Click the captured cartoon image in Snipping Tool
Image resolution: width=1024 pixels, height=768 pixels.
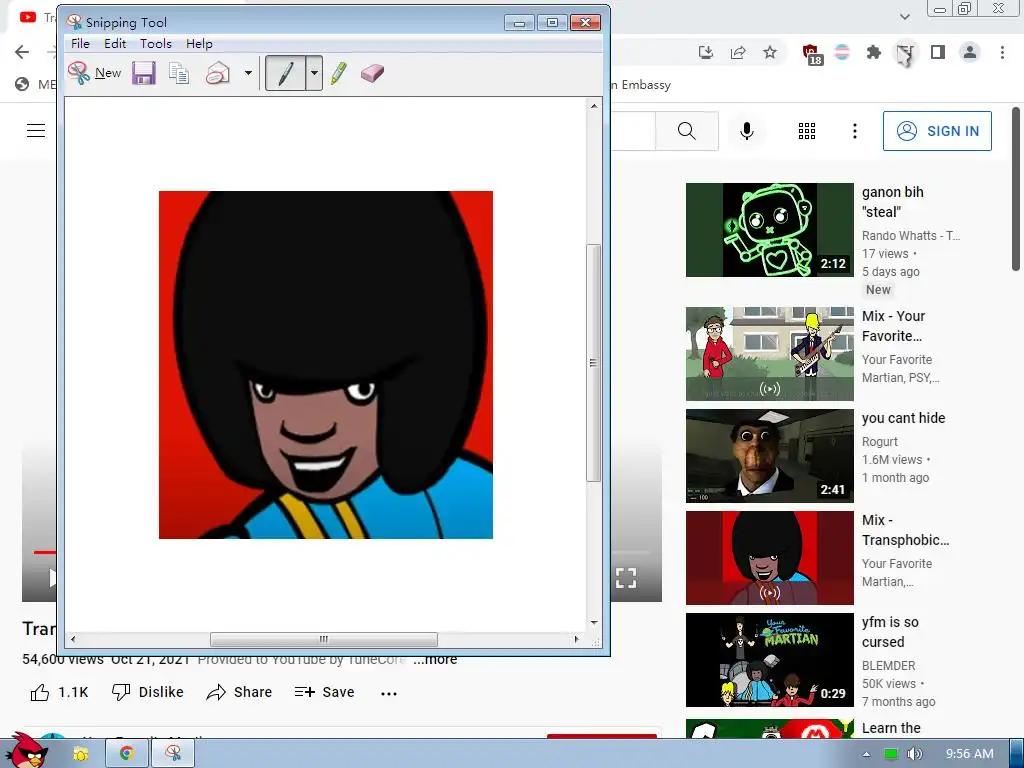coord(326,364)
